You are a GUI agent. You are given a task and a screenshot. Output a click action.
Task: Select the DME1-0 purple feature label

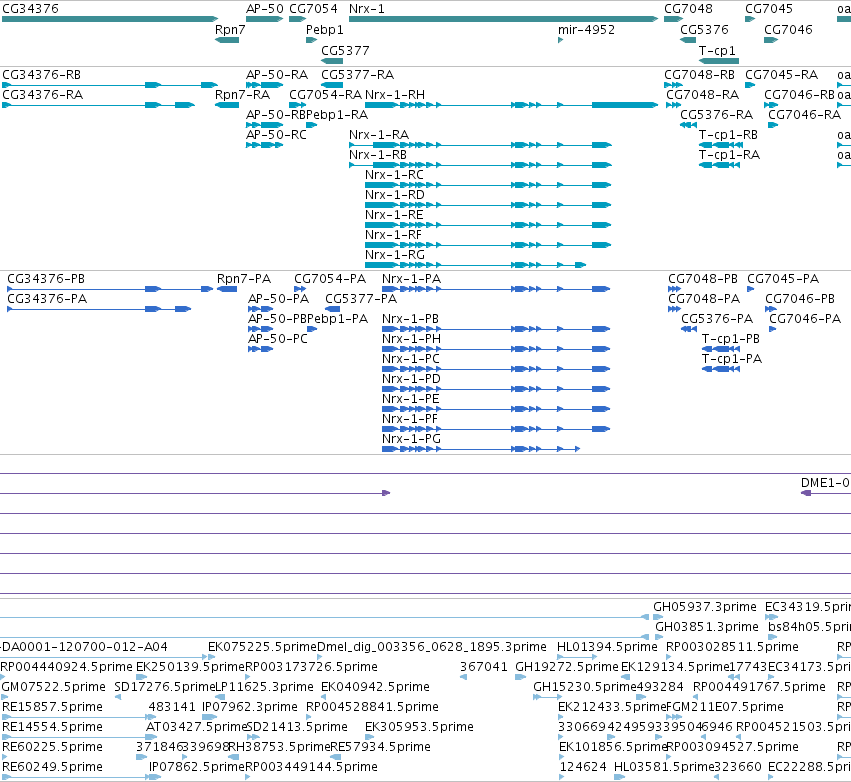pos(825,482)
